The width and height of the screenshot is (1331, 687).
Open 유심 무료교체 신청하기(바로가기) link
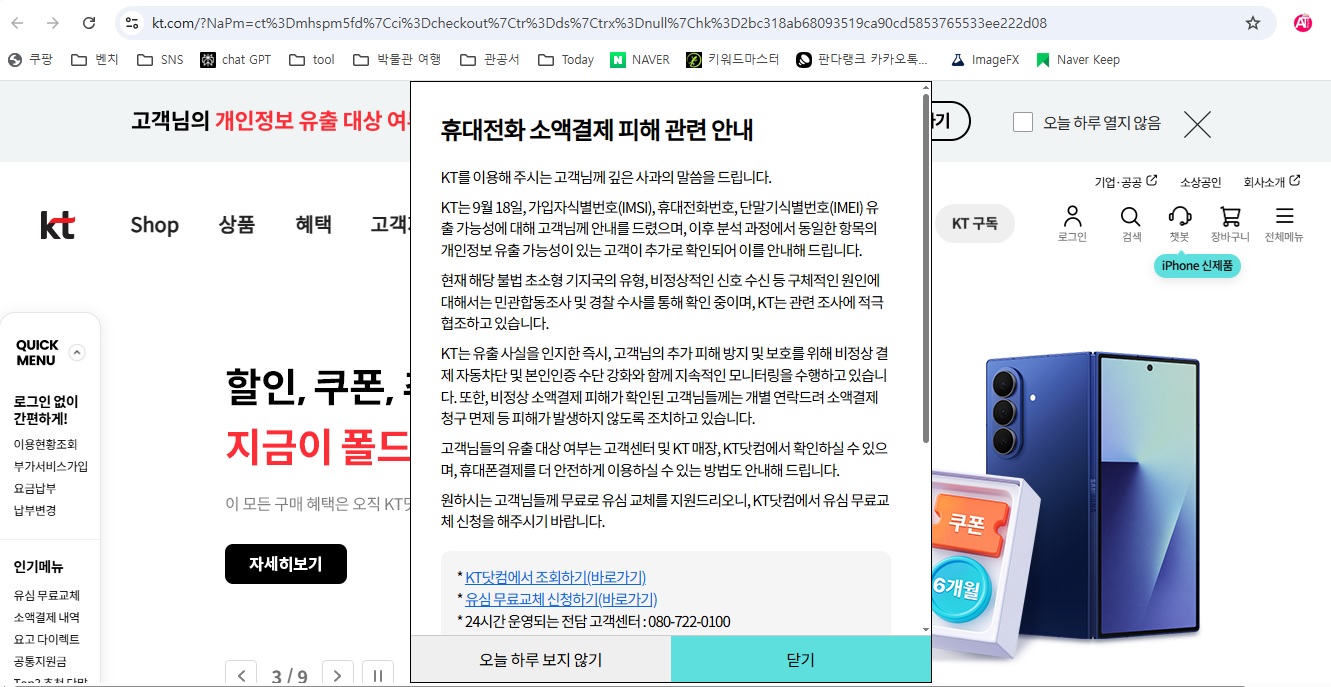[x=561, y=599]
